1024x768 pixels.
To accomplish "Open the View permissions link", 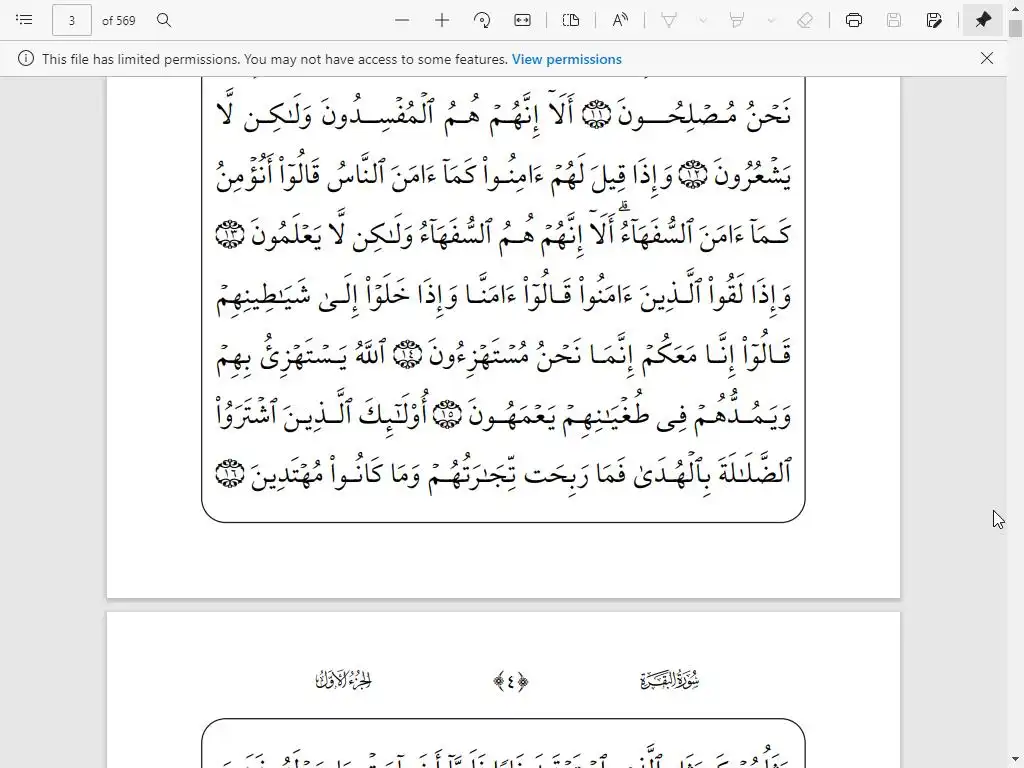I will 567,59.
